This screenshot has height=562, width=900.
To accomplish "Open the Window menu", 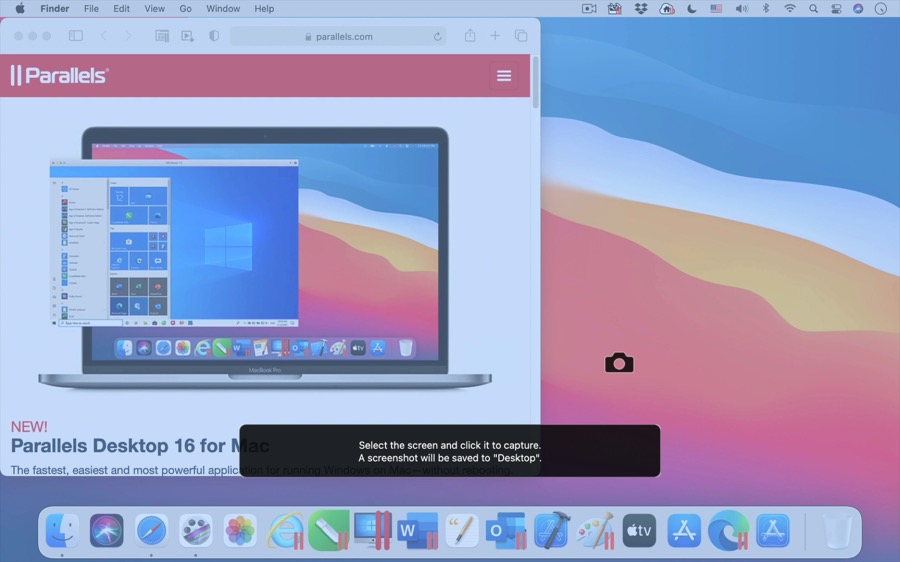I will pyautogui.click(x=223, y=9).
